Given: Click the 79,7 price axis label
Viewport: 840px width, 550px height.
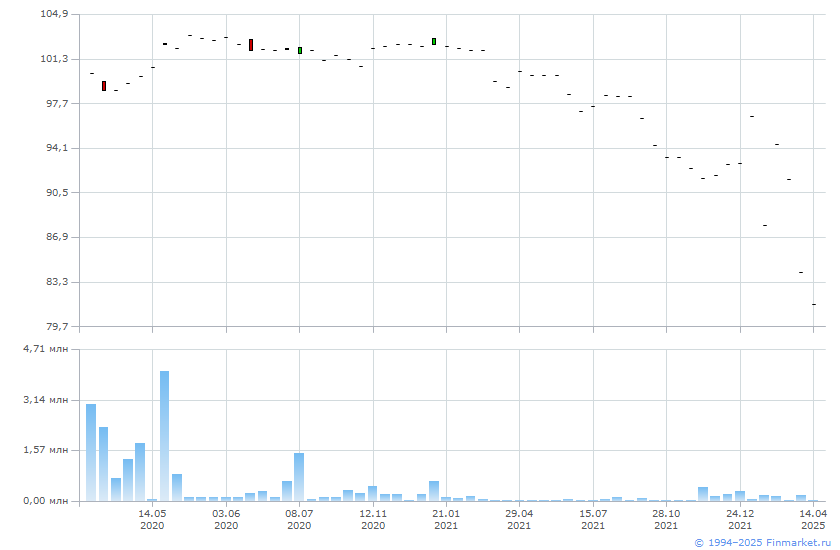Looking at the screenshot, I should click(57, 326).
